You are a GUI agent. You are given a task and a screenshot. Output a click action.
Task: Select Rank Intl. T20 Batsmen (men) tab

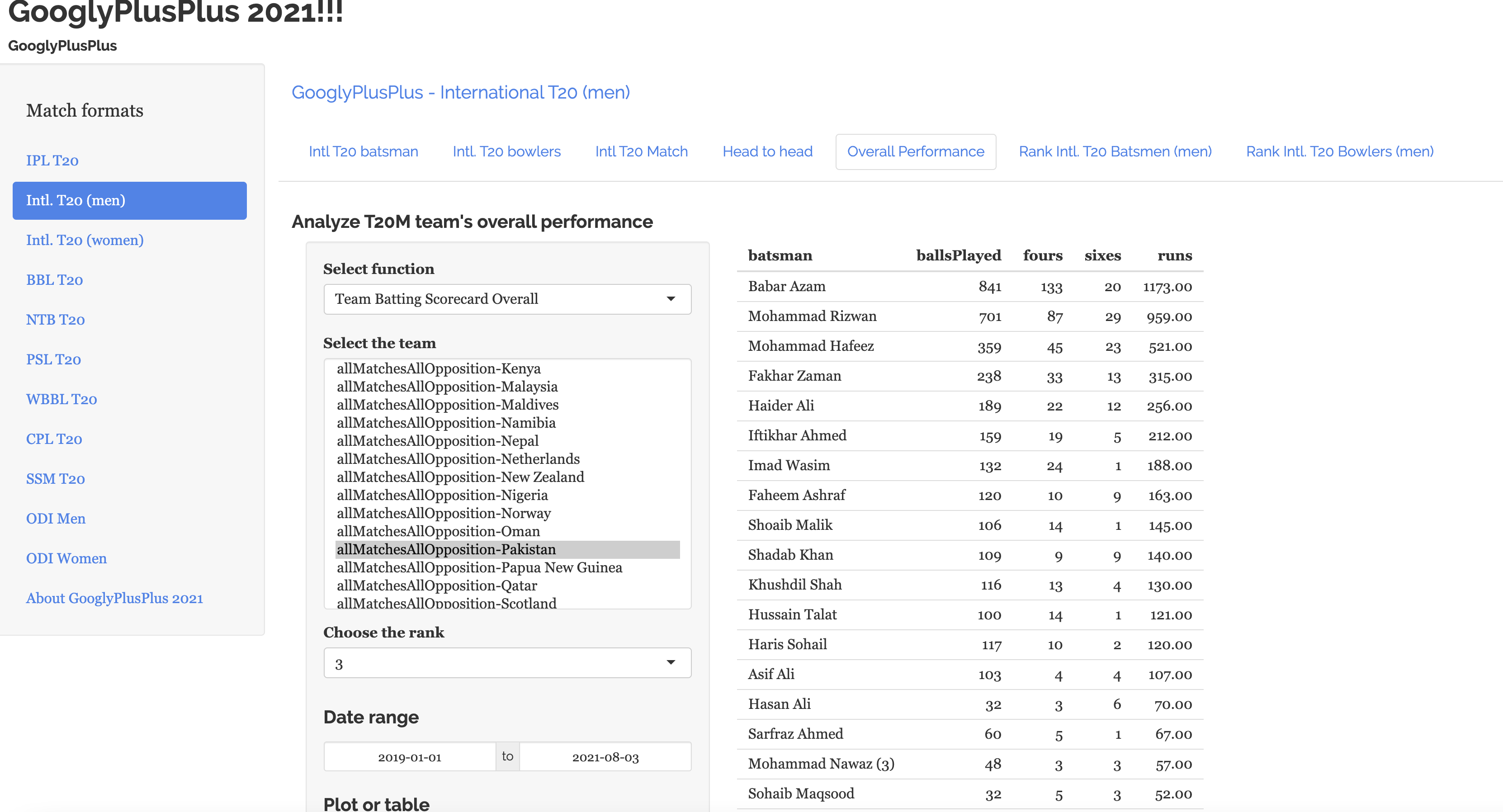coord(1115,151)
